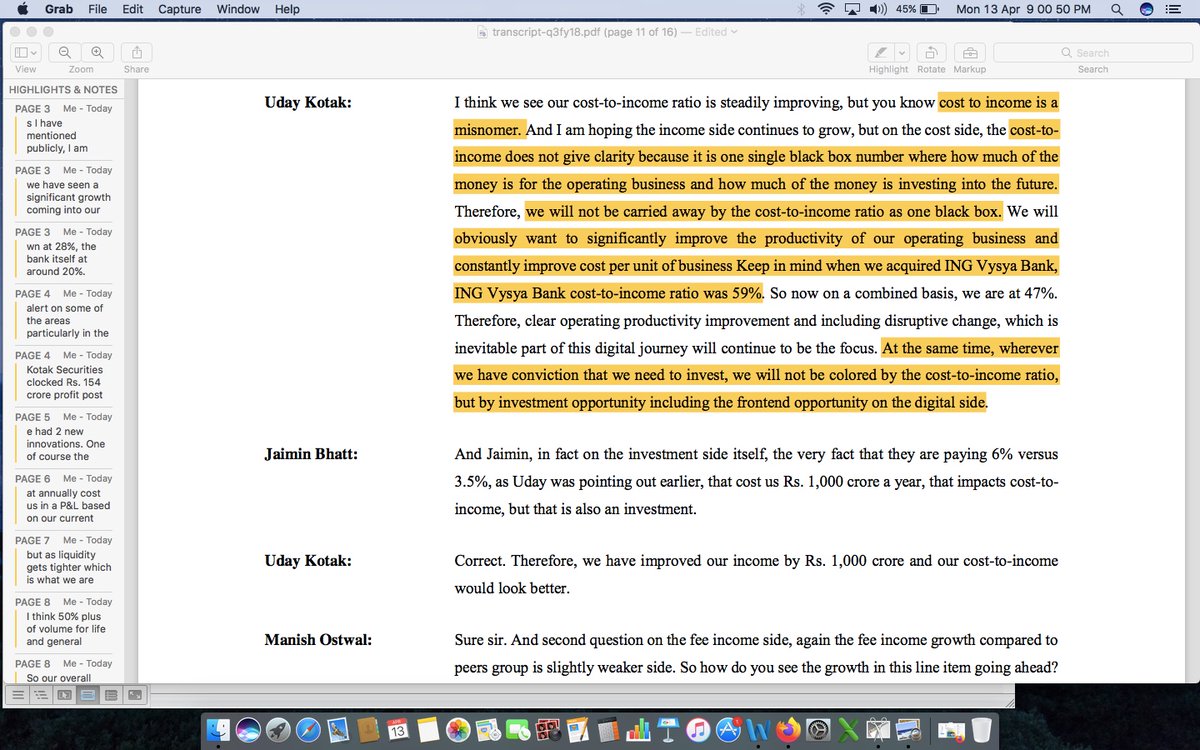Click the HIGHLIGHTS & NOTES sidebar header
Screen dimensions: 1200x750
[x=63, y=89]
